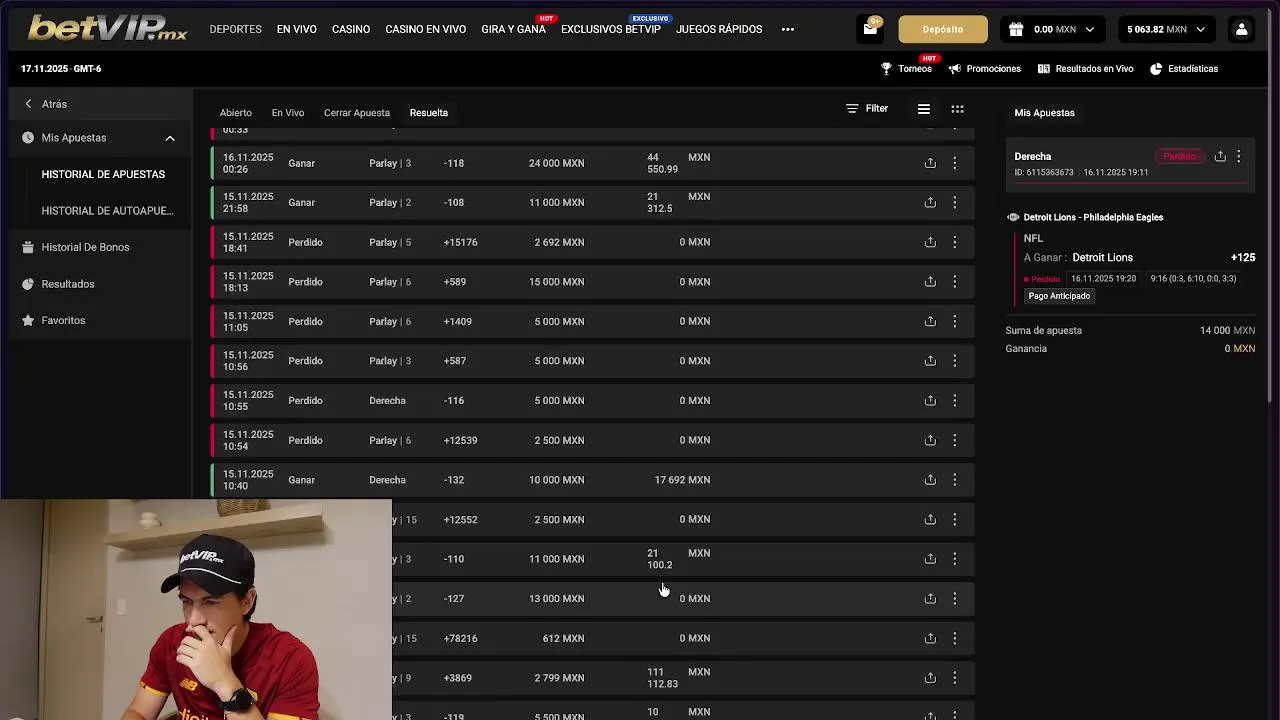
Task: Select HISTORIAL DE AUTOAPUESTAS in sidebar
Action: coord(107,211)
